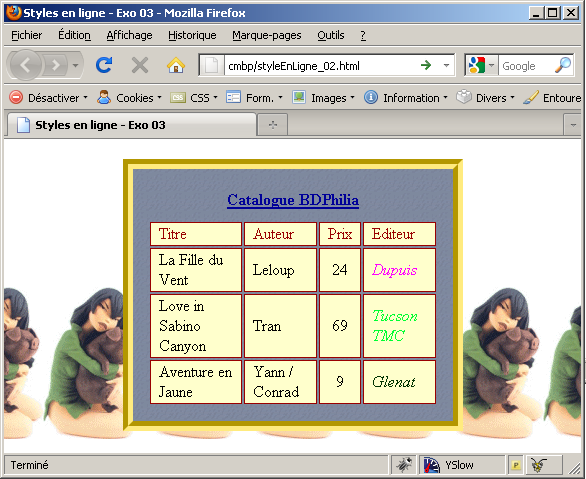
Task: Open the Marque-pages menu
Action: (267, 35)
